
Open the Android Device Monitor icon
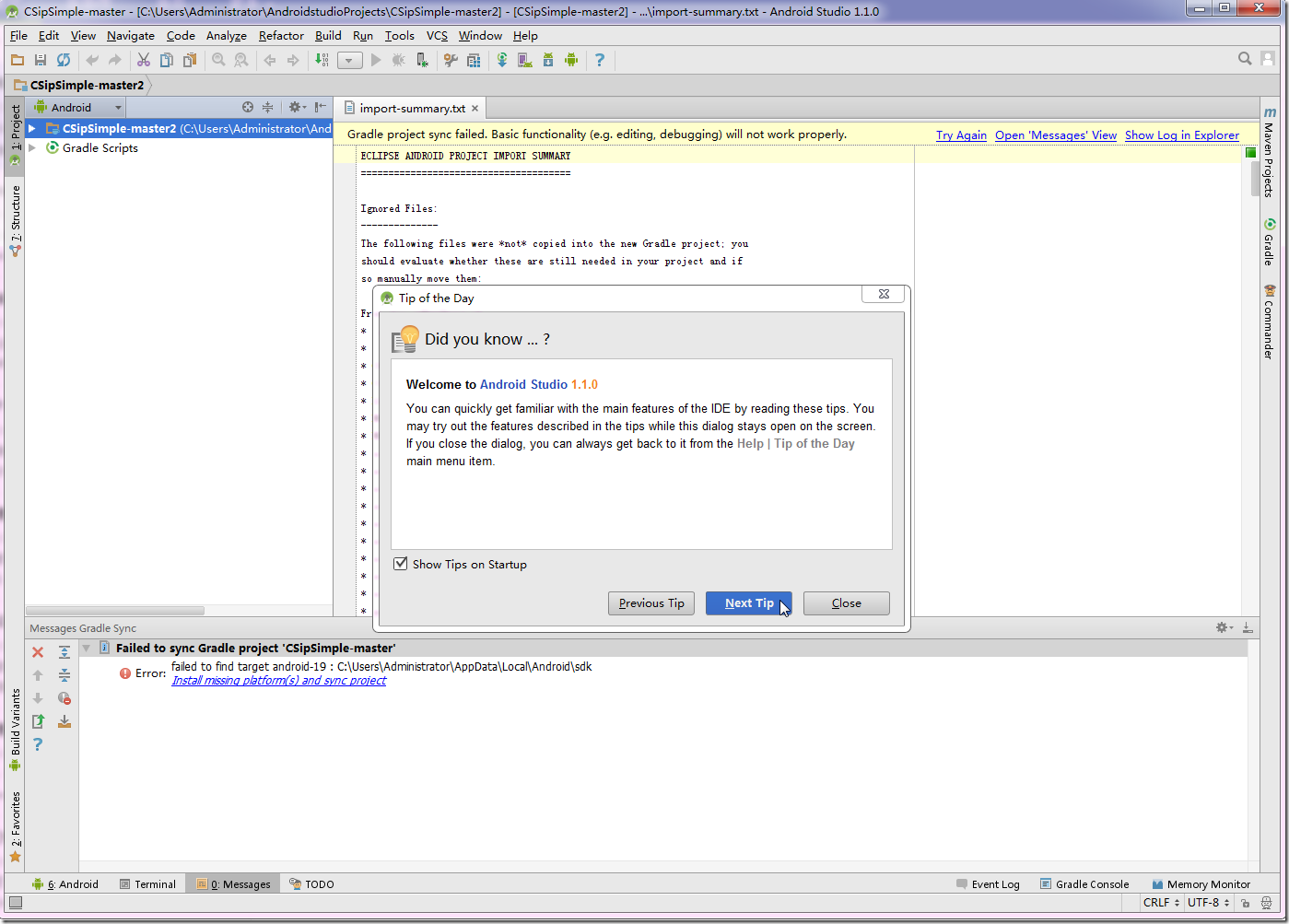coord(571,60)
